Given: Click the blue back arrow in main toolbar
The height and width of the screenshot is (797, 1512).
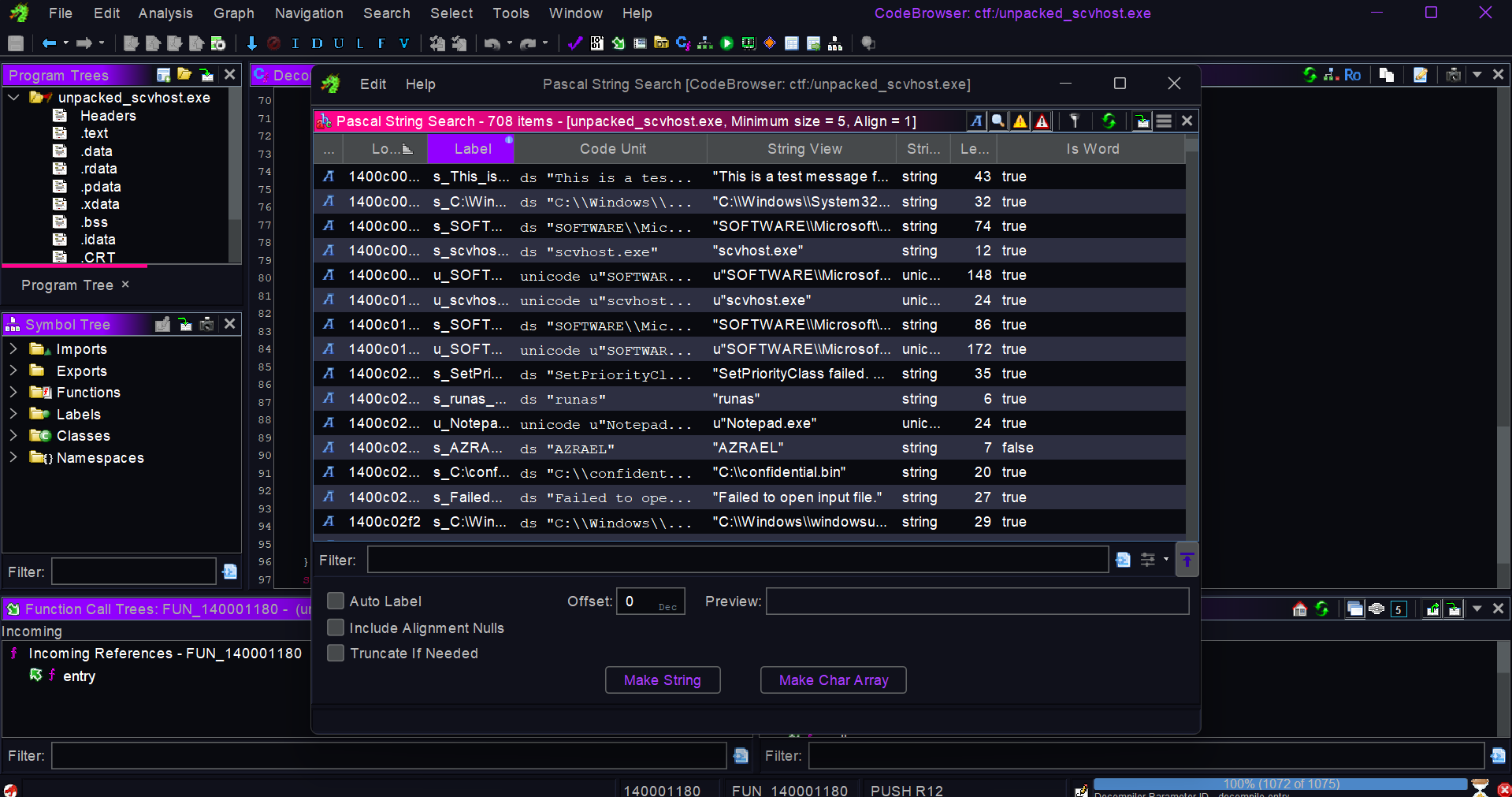Looking at the screenshot, I should click(49, 43).
